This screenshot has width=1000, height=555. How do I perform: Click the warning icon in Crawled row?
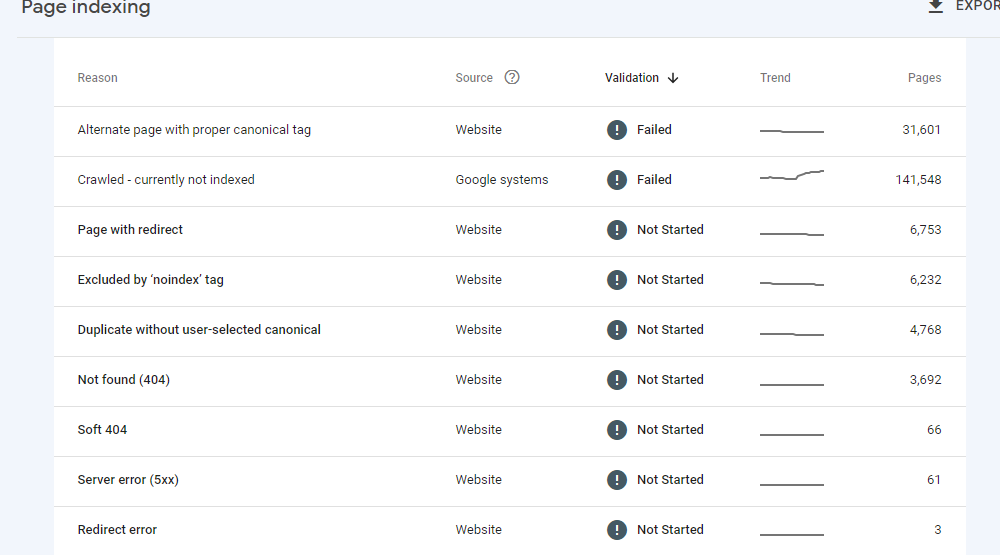coord(616,180)
